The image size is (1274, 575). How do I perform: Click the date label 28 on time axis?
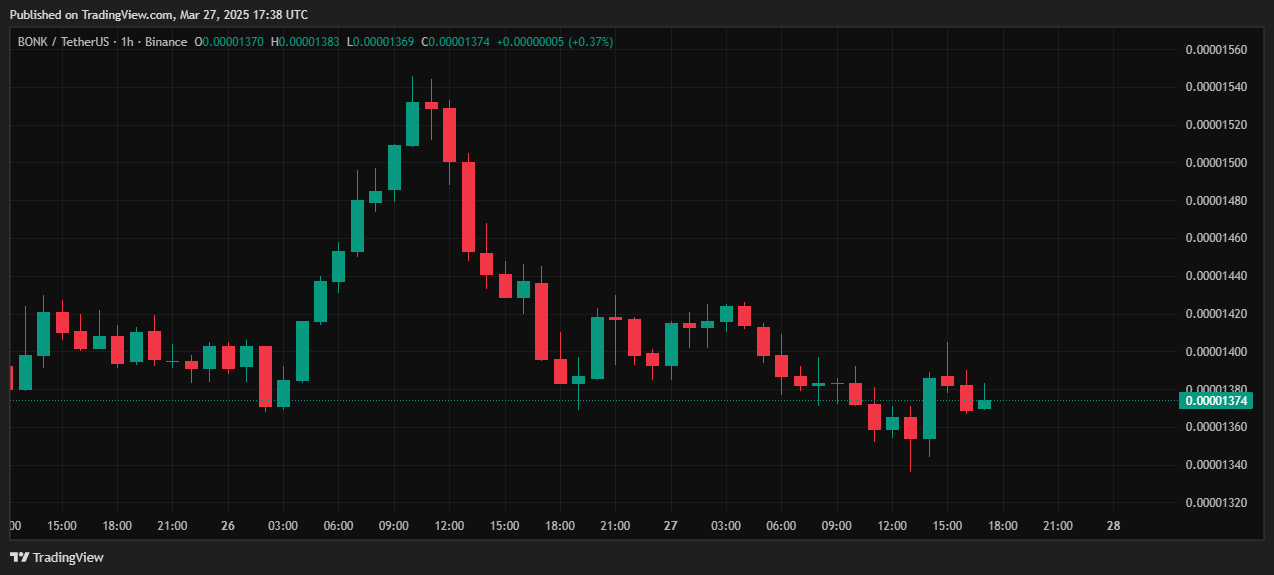pos(1113,525)
